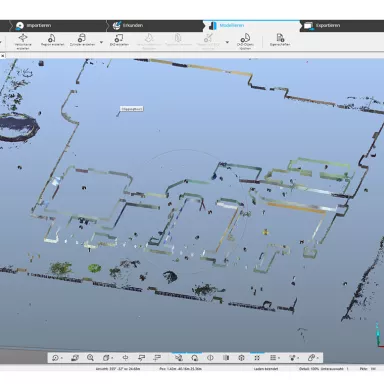Click the 3D box icon in the bottom toolbar
384x384 pixels.
click(x=242, y=358)
